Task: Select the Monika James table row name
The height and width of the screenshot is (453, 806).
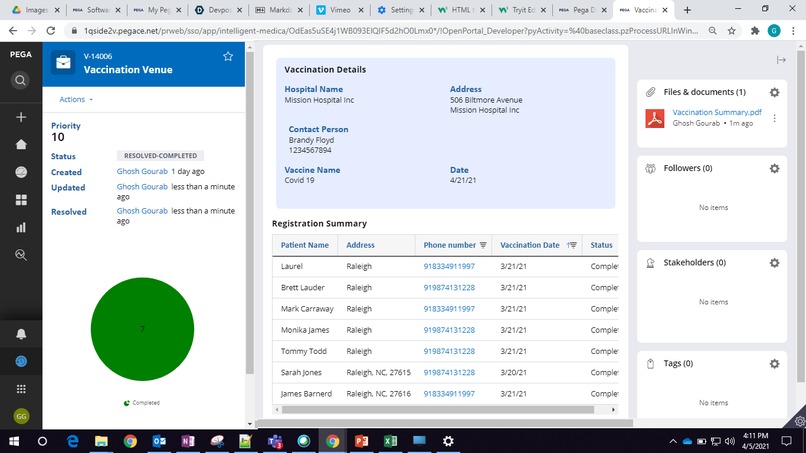Action: tap(305, 330)
